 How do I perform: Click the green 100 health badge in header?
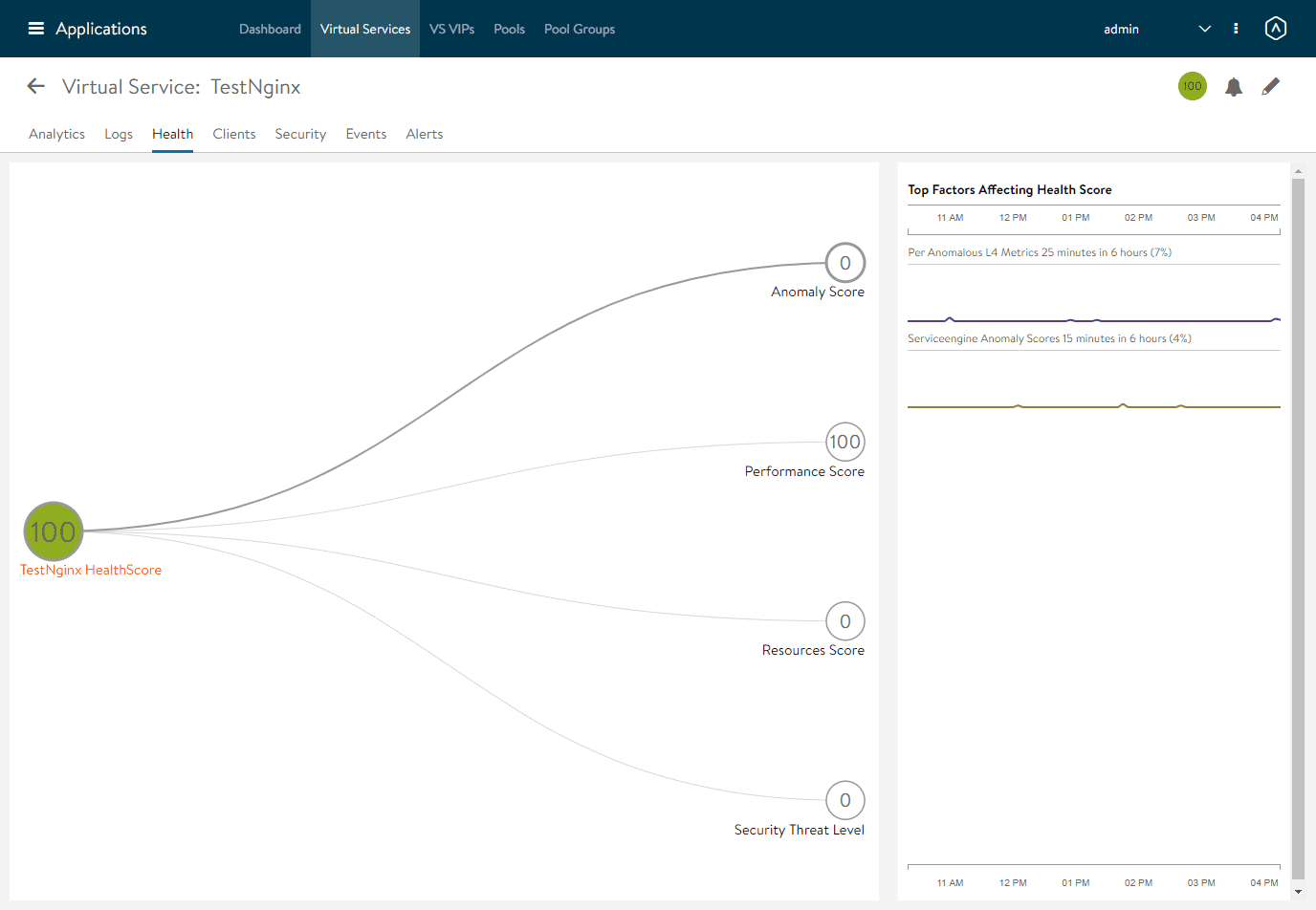tap(1192, 86)
